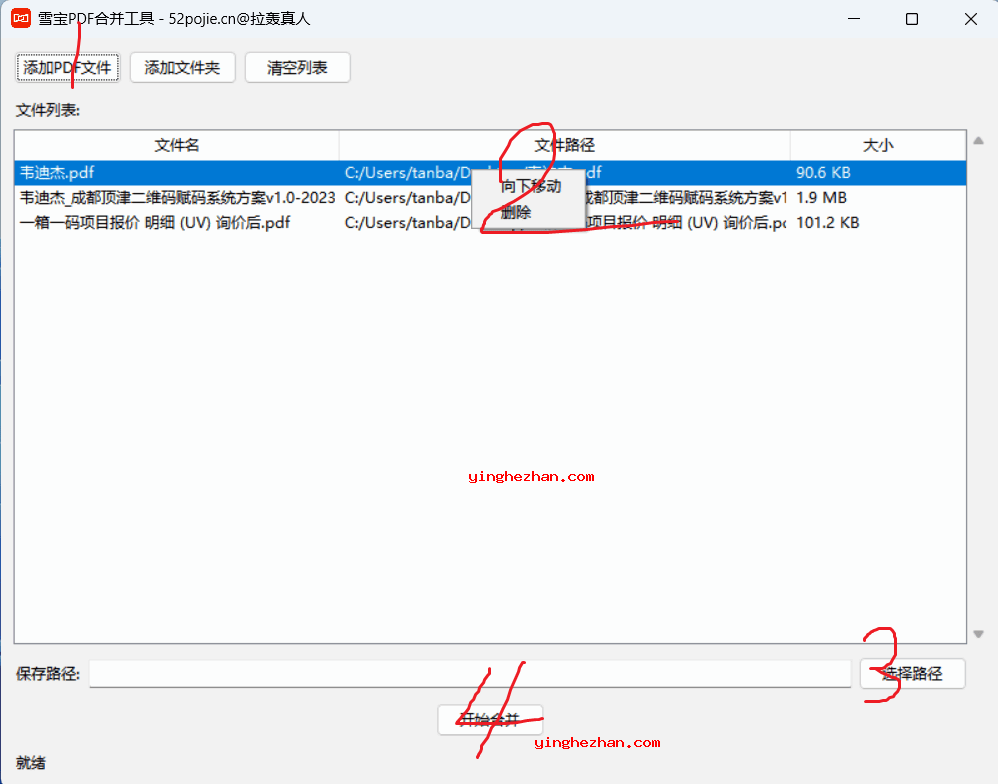Screen dimensions: 998x784
Task: Start merging with 开始合并 button
Action: click(x=490, y=720)
